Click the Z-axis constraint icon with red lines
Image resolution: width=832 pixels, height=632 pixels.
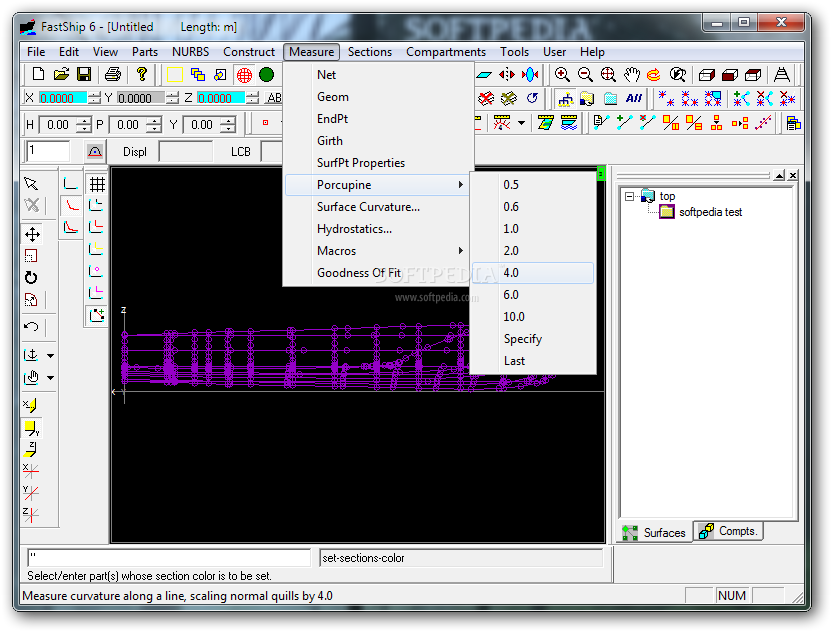[x=31, y=514]
